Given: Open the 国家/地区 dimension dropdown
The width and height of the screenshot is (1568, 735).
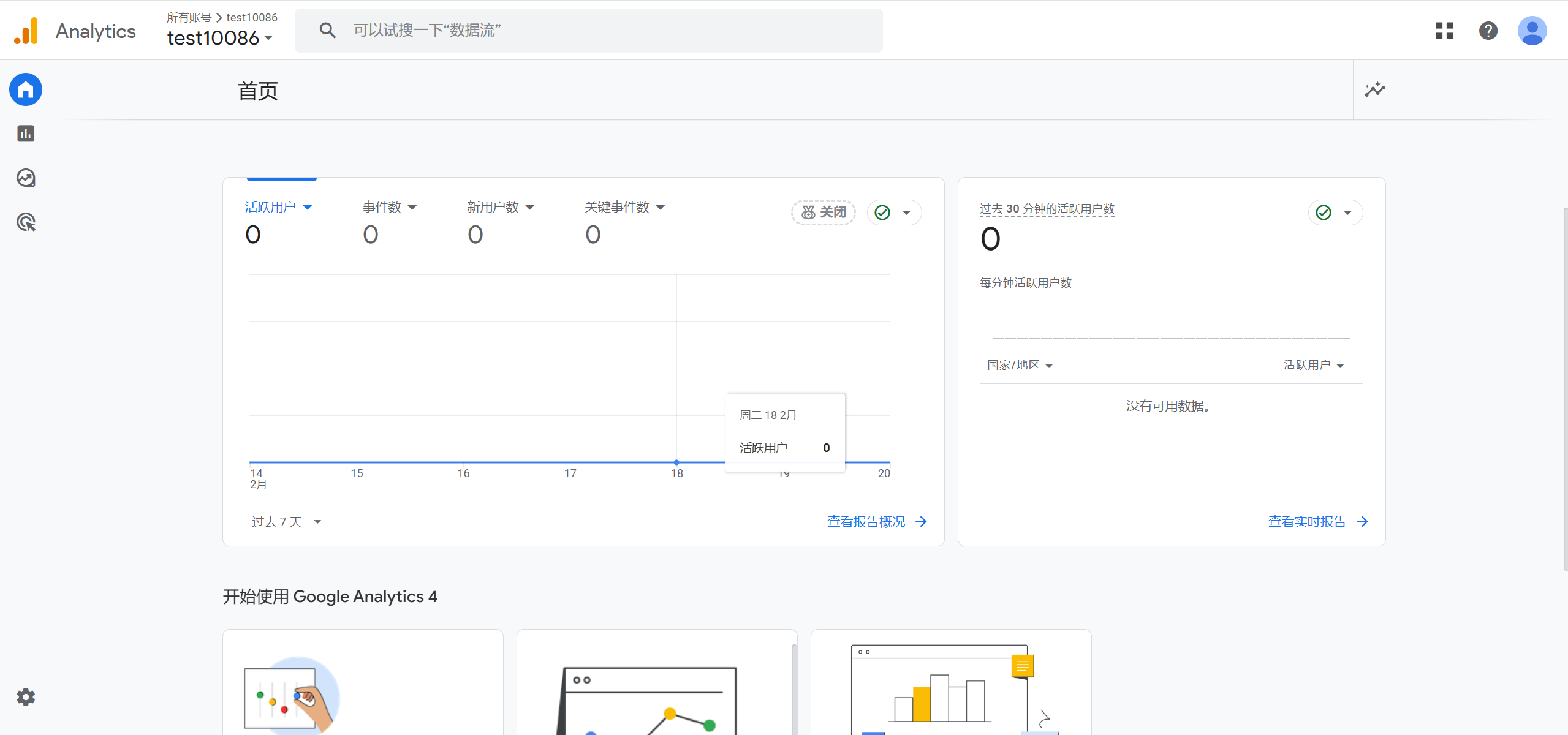Looking at the screenshot, I should tap(1019, 364).
